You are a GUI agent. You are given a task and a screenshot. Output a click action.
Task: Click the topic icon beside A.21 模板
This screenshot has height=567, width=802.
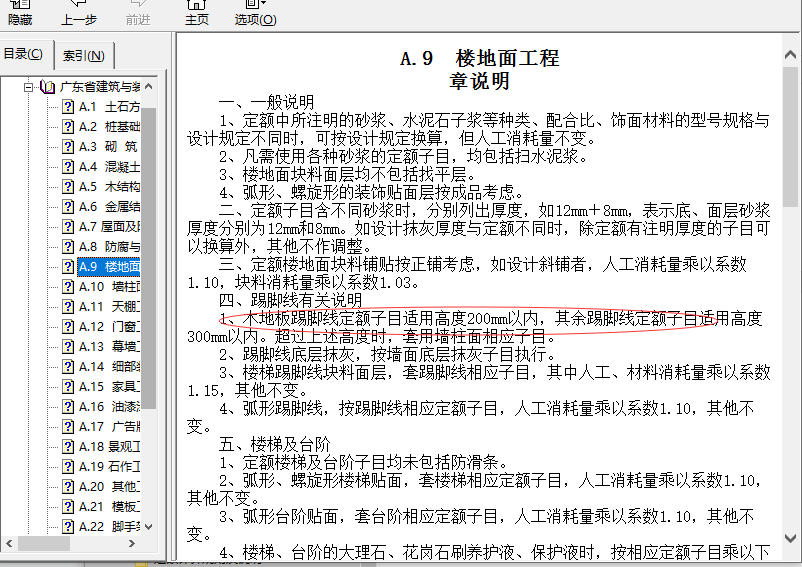pos(68,506)
